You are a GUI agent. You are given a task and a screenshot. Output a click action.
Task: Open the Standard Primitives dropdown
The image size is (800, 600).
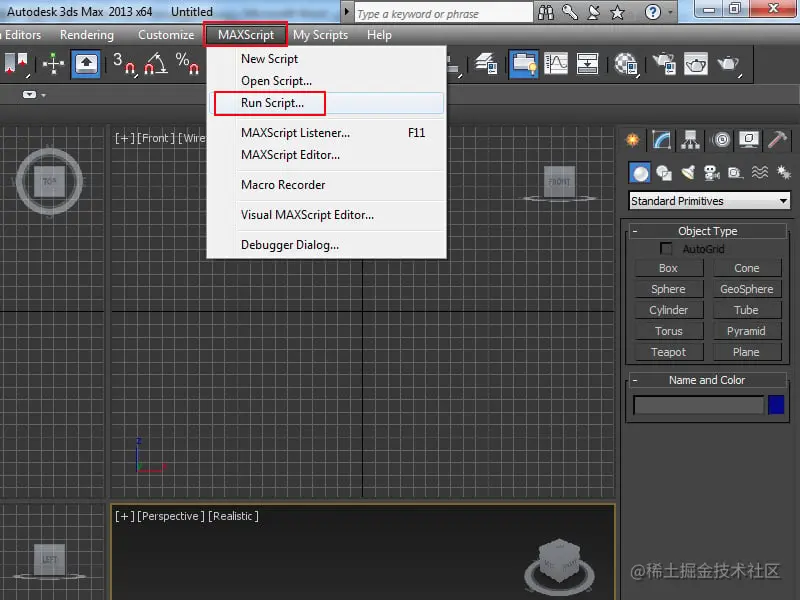point(782,201)
